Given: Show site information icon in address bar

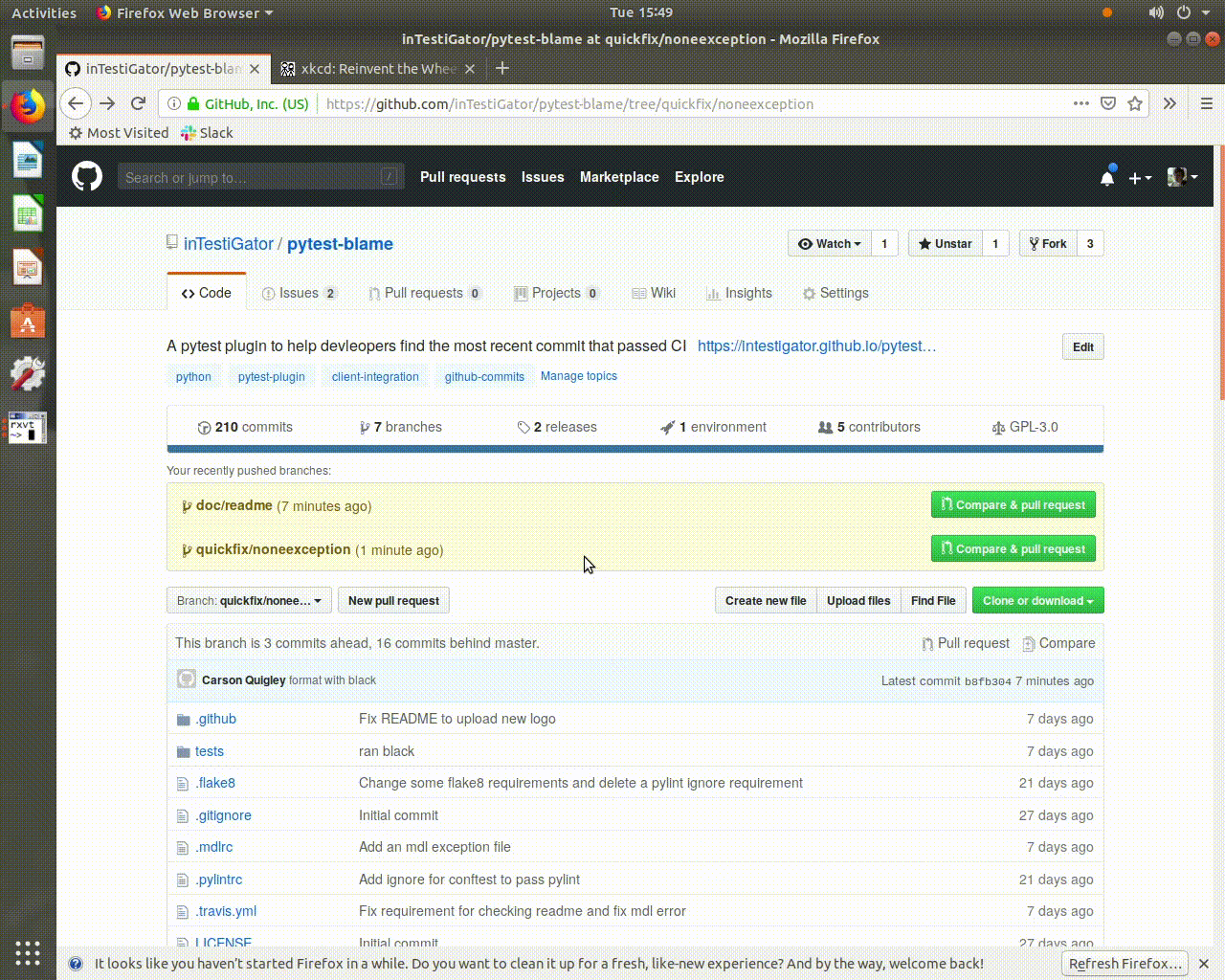Looking at the screenshot, I should (x=173, y=103).
